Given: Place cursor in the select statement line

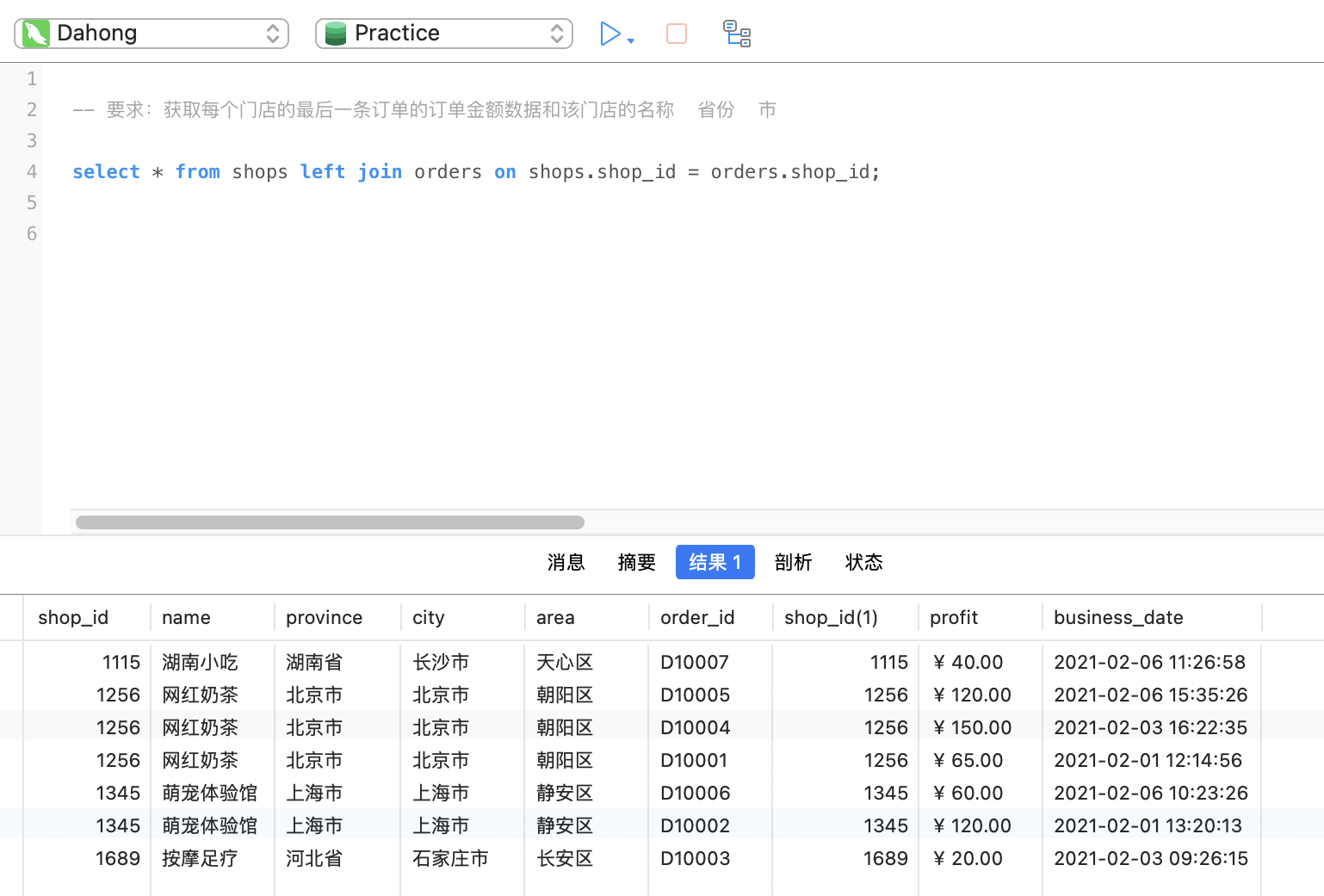Looking at the screenshot, I should (x=476, y=172).
